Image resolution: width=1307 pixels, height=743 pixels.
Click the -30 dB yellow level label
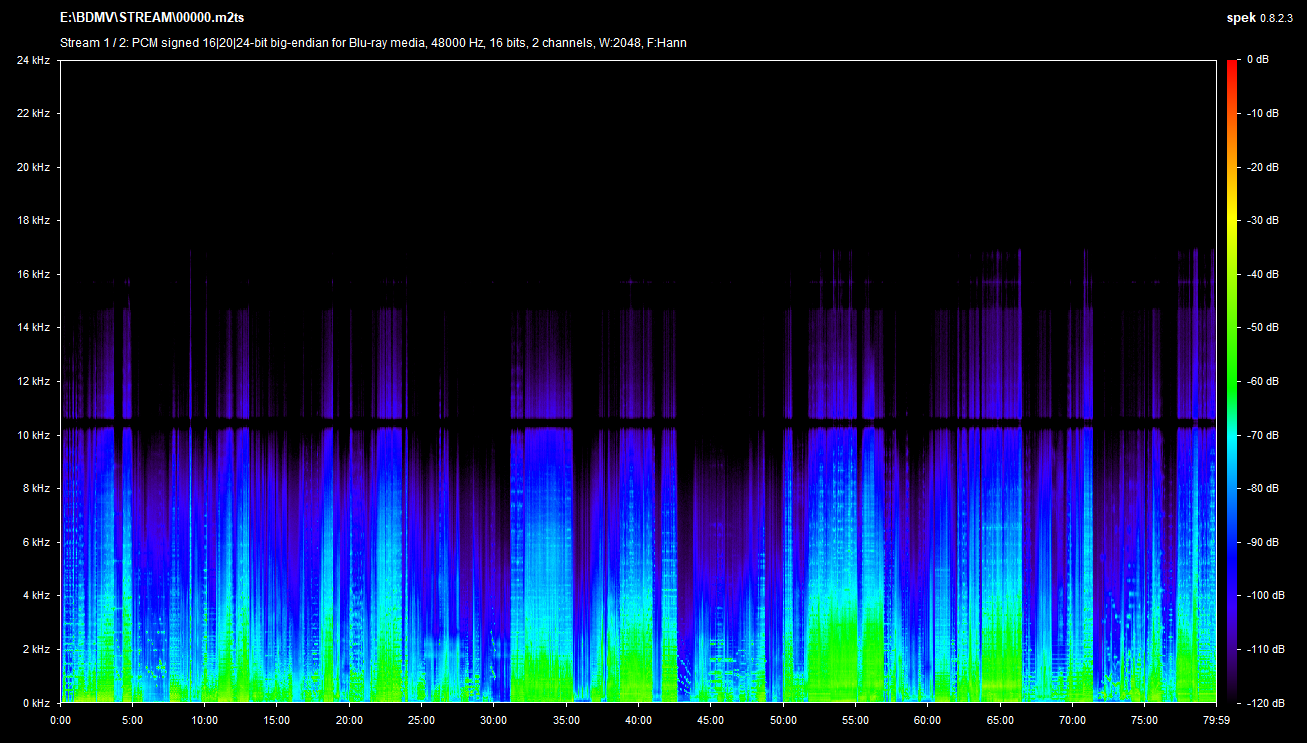click(1262, 220)
